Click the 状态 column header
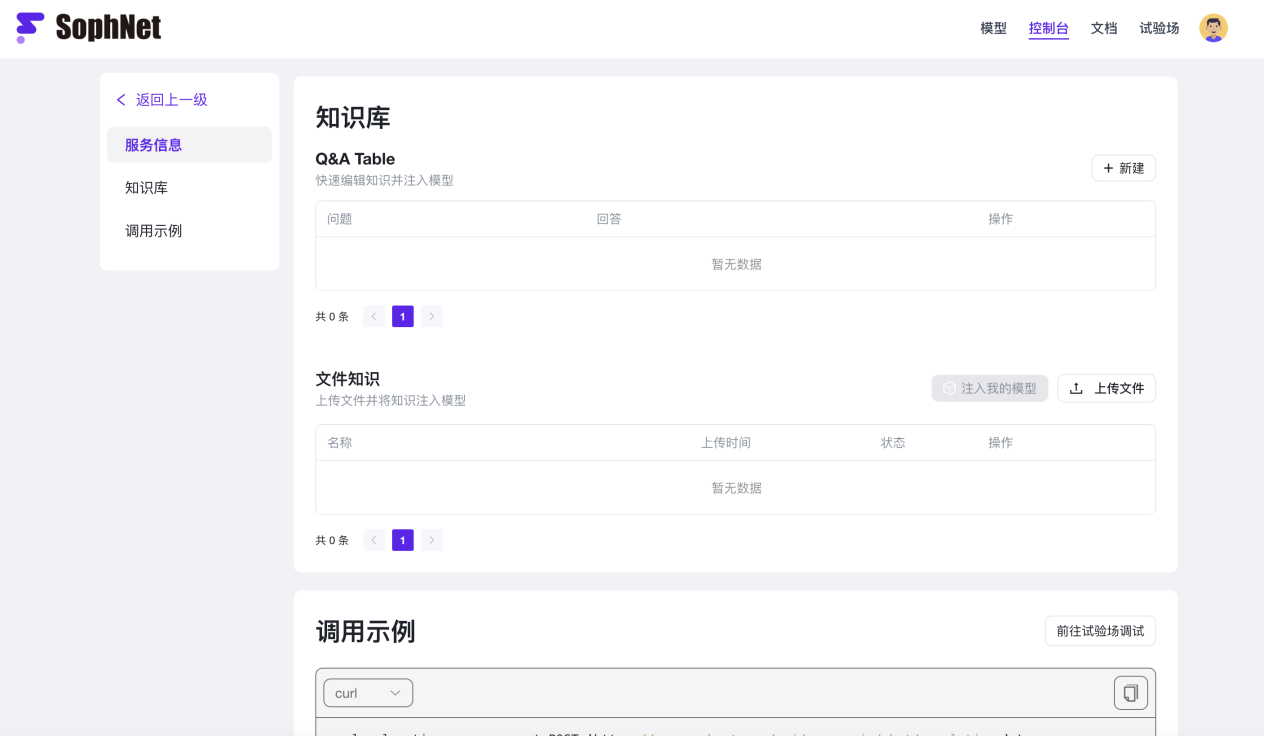This screenshot has height=736, width=1264. coord(893,442)
